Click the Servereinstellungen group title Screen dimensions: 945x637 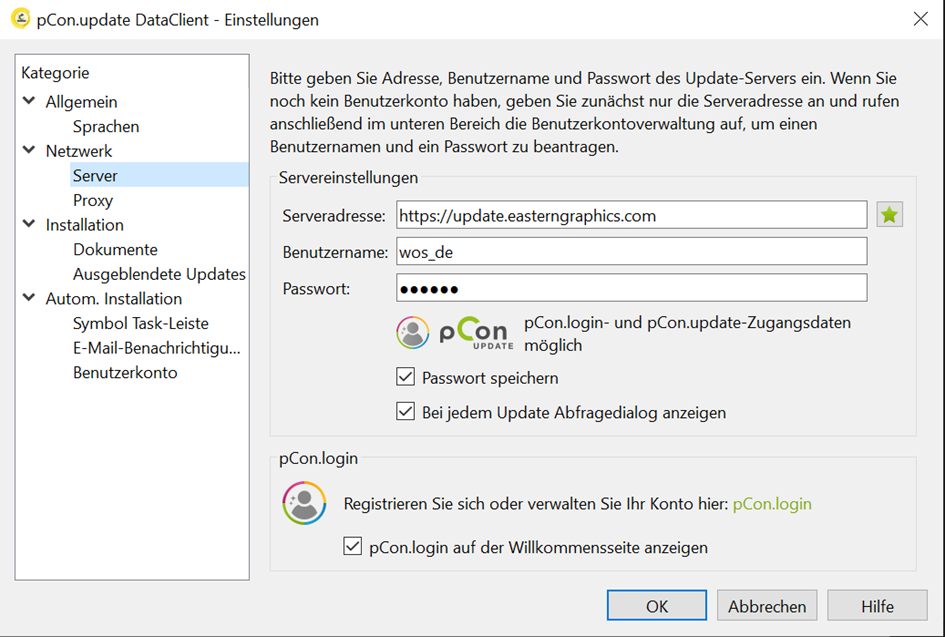[x=348, y=178]
